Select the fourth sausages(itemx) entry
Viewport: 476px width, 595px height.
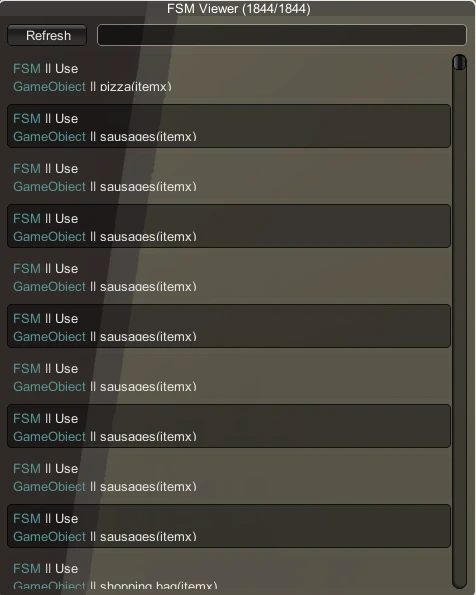pyautogui.click(x=229, y=276)
